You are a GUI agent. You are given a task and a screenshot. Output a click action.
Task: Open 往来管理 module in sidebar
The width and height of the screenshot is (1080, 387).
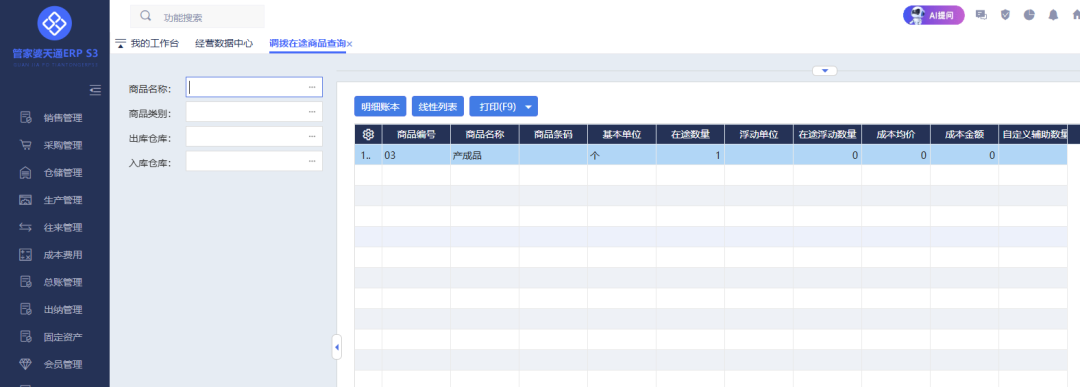pos(54,227)
